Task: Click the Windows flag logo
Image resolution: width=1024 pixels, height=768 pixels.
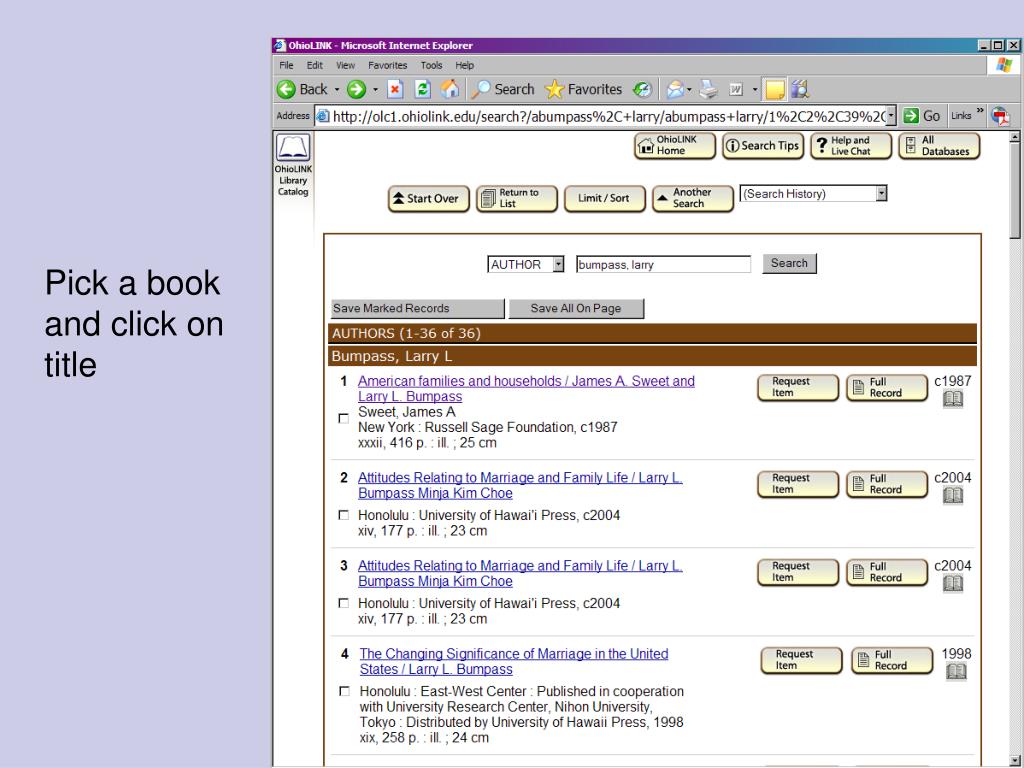Action: (x=1004, y=65)
